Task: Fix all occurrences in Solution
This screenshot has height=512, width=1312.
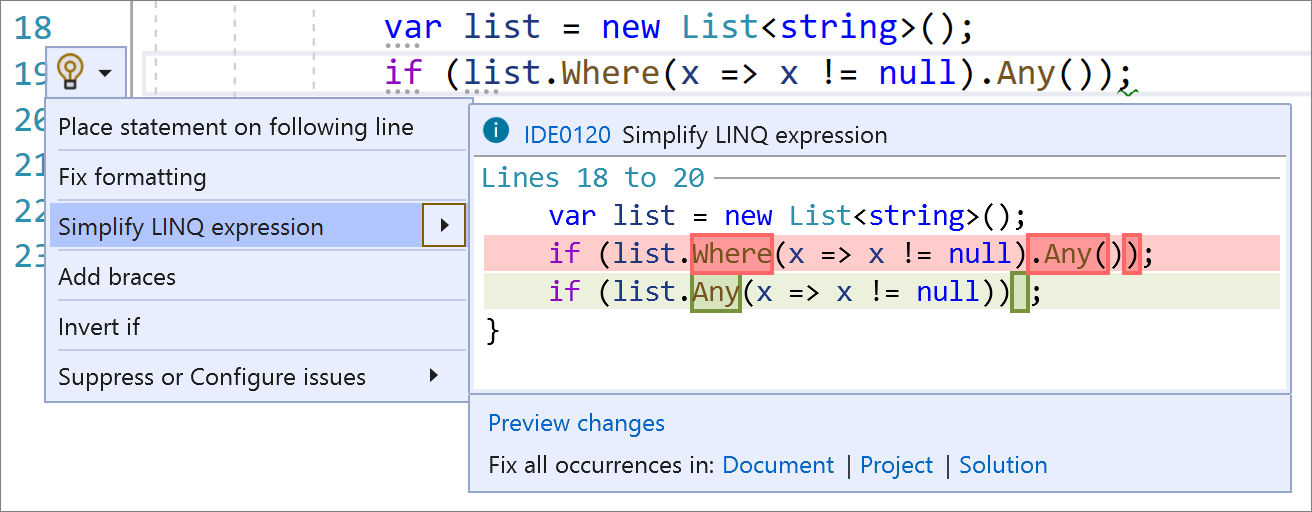Action: [x=1003, y=465]
